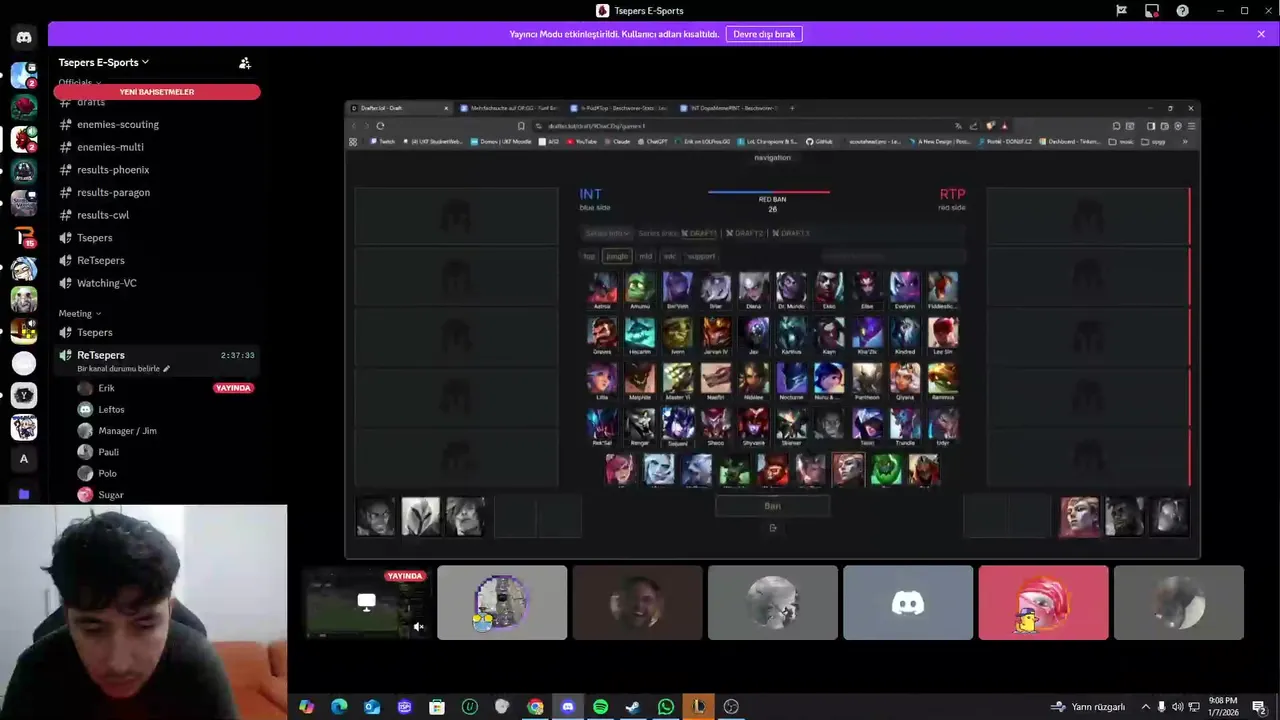Select the pink participant tile with duck avatar

(x=1043, y=603)
